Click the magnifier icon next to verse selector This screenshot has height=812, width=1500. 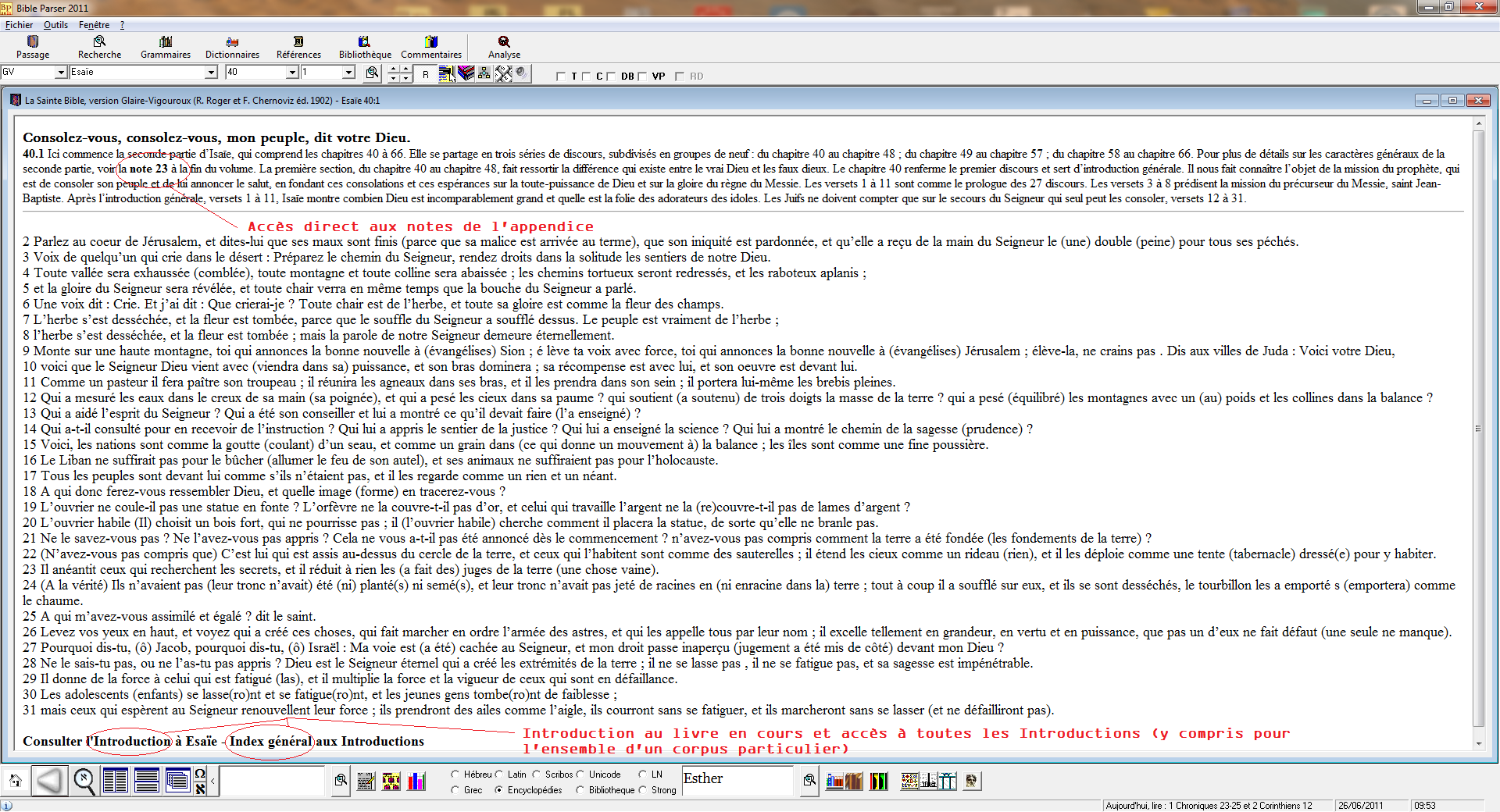(373, 73)
